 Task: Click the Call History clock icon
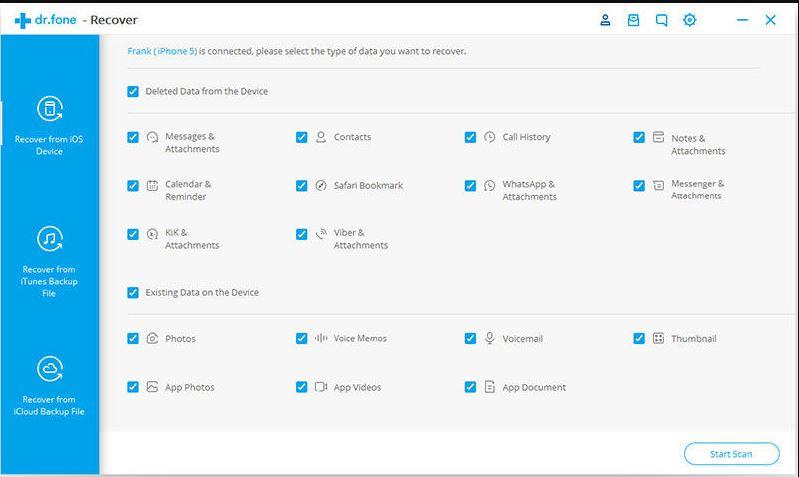[x=490, y=137]
